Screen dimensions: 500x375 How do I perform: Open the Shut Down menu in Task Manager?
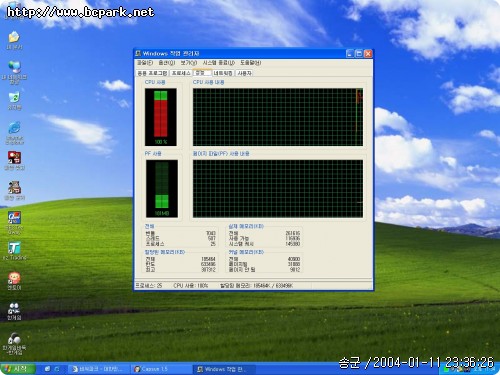(219, 63)
